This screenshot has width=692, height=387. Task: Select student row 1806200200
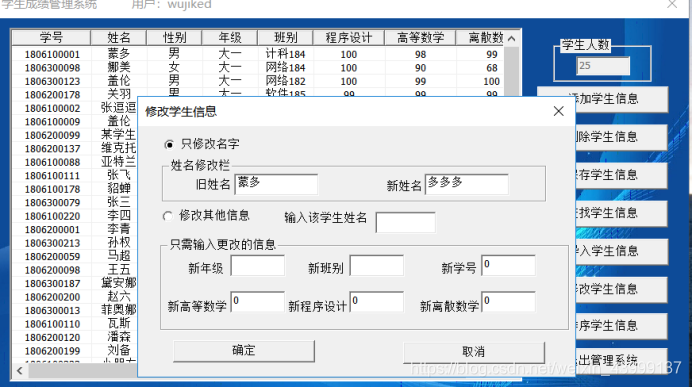pos(75,297)
